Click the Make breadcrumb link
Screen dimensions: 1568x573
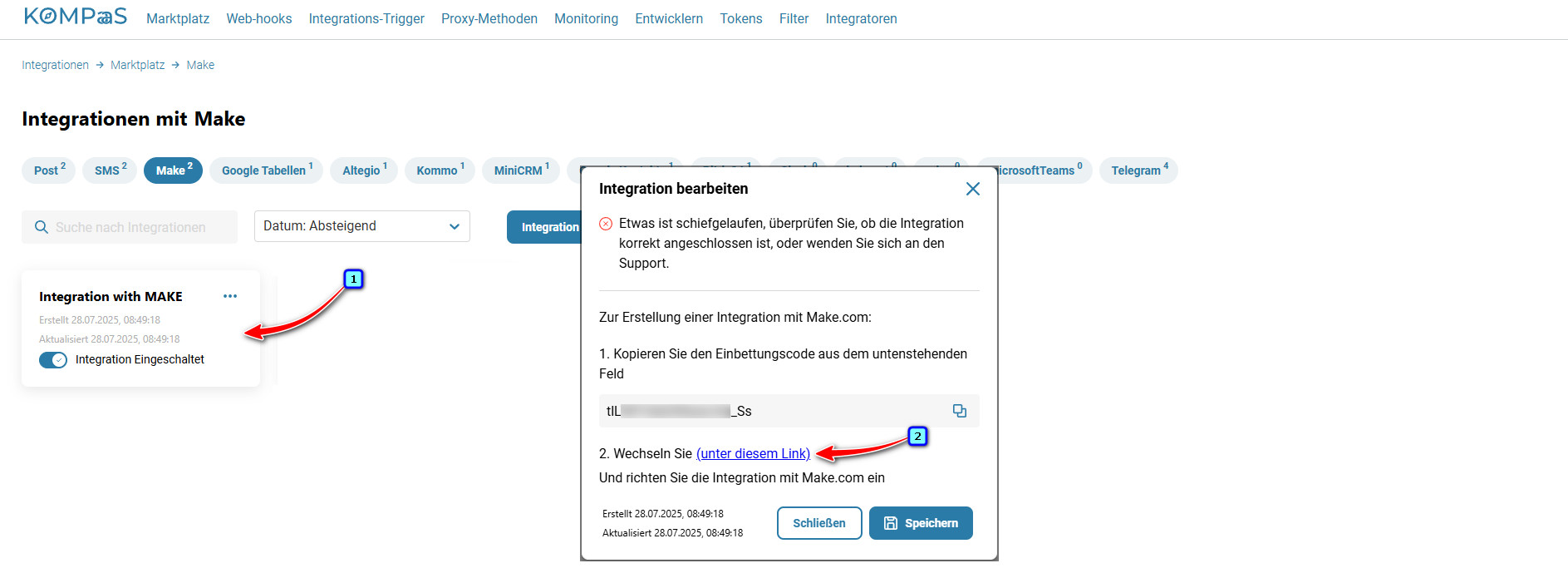click(x=200, y=65)
